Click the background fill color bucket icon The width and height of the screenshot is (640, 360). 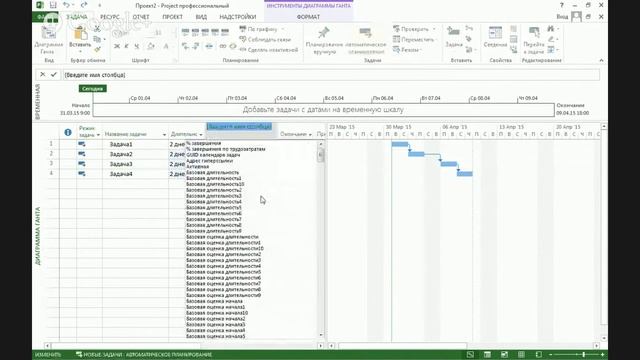(151, 46)
